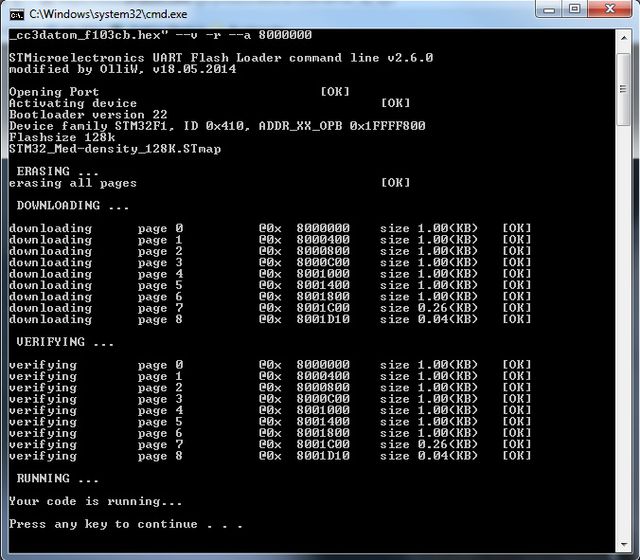
Task: Close the command prompt window
Action: pyautogui.click(x=610, y=9)
